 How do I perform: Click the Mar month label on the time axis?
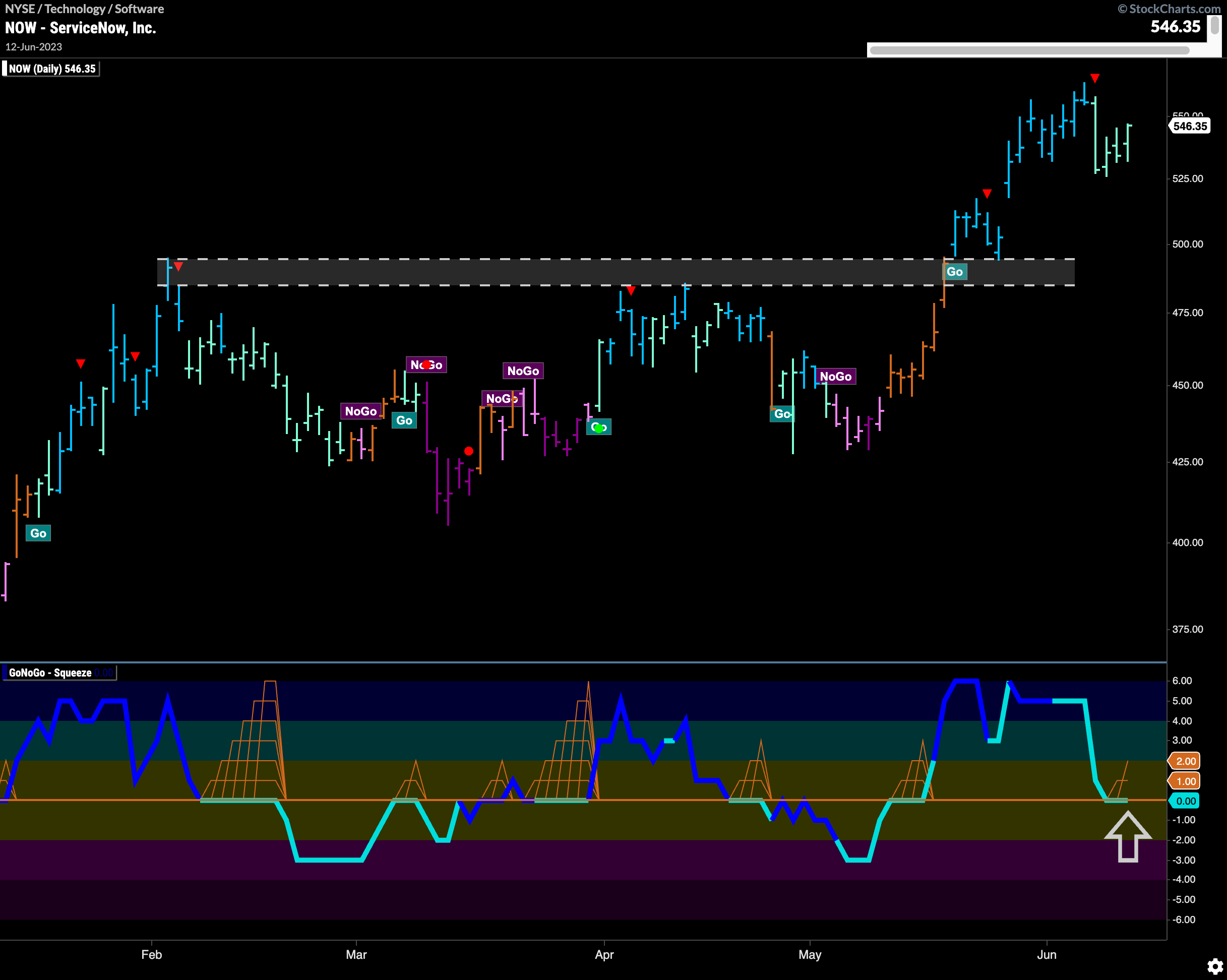[x=356, y=954]
